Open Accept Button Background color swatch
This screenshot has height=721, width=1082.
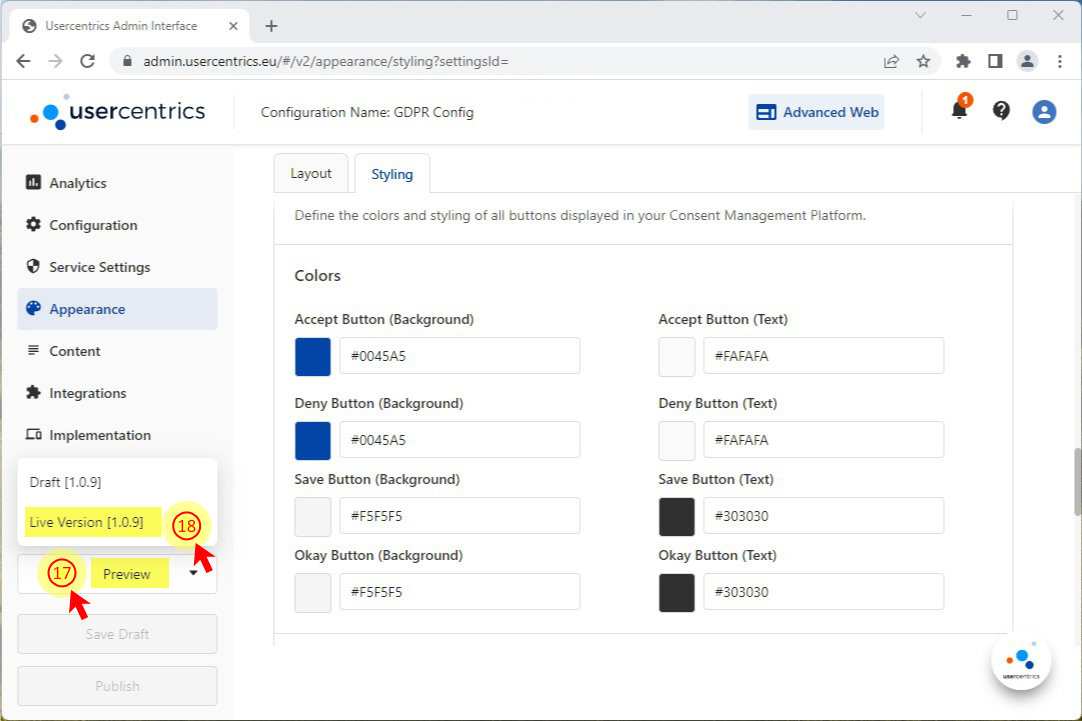(x=313, y=357)
